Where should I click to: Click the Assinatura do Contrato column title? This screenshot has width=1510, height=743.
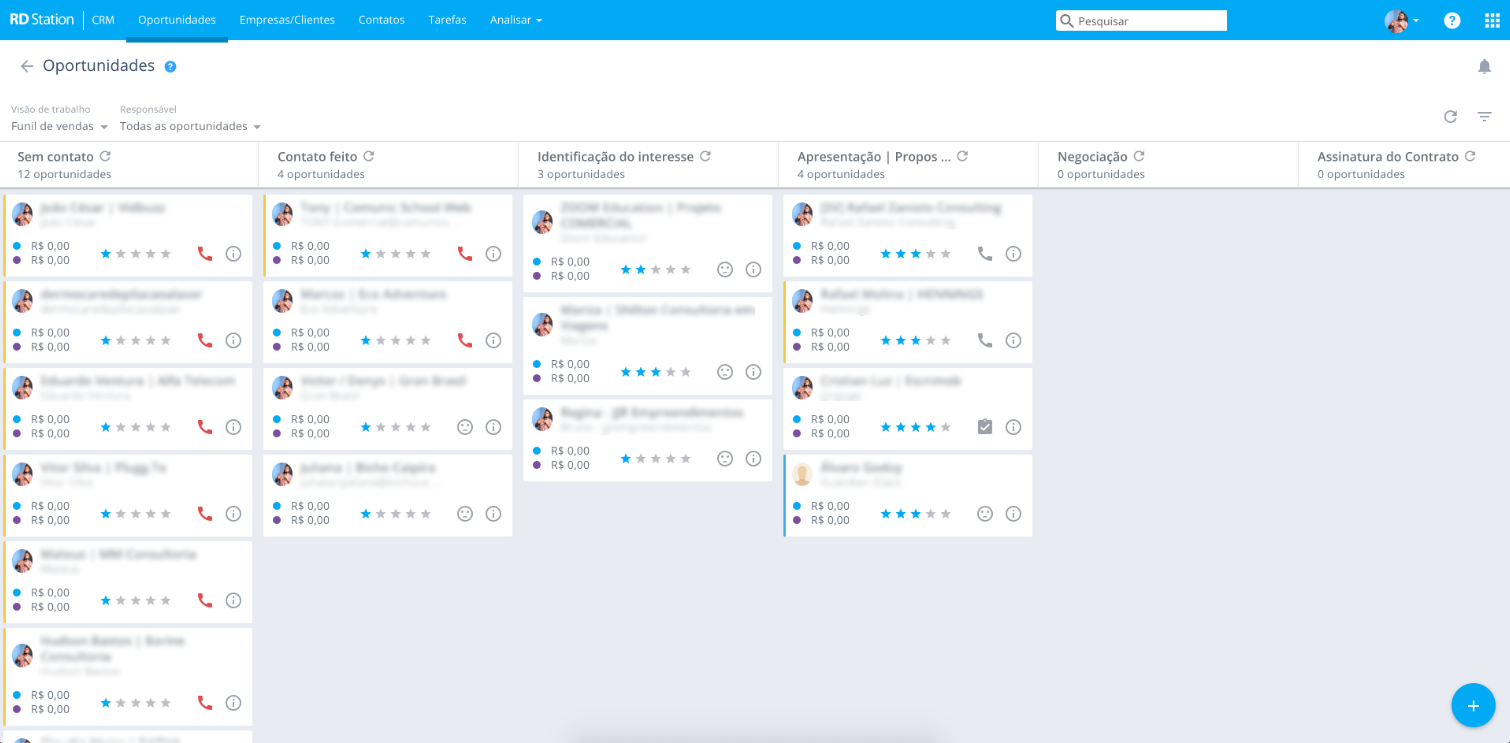[1388, 157]
